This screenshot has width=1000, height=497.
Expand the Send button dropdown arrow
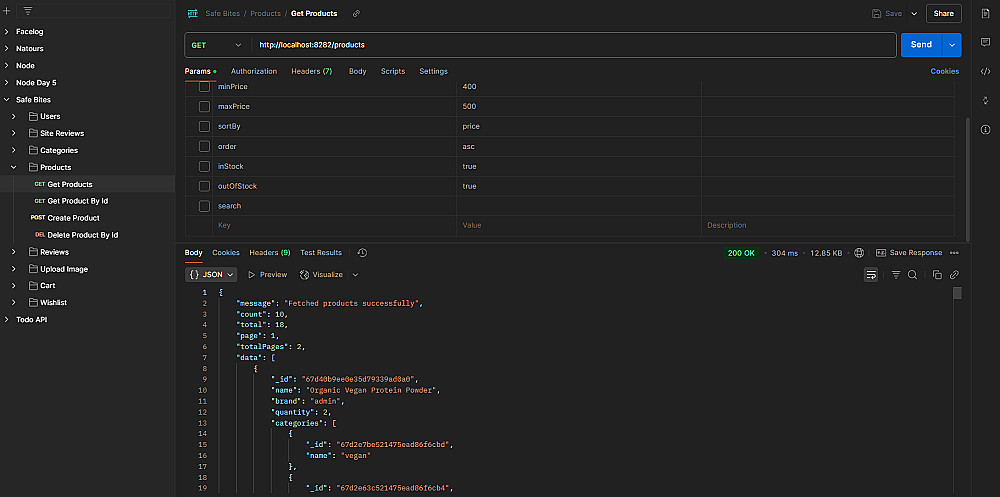(951, 45)
